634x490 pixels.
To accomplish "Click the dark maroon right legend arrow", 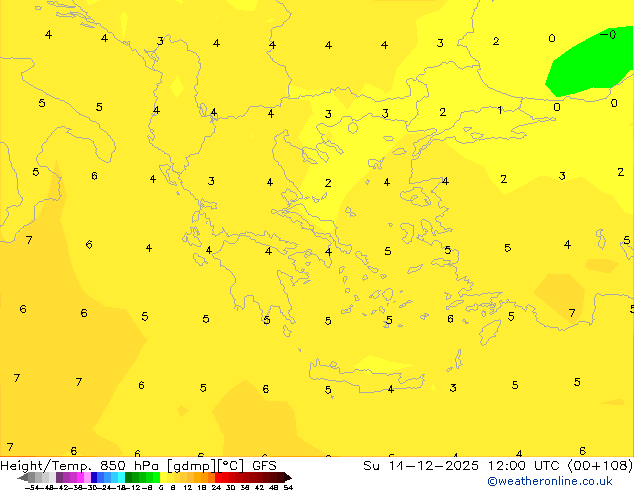I will point(288,478).
